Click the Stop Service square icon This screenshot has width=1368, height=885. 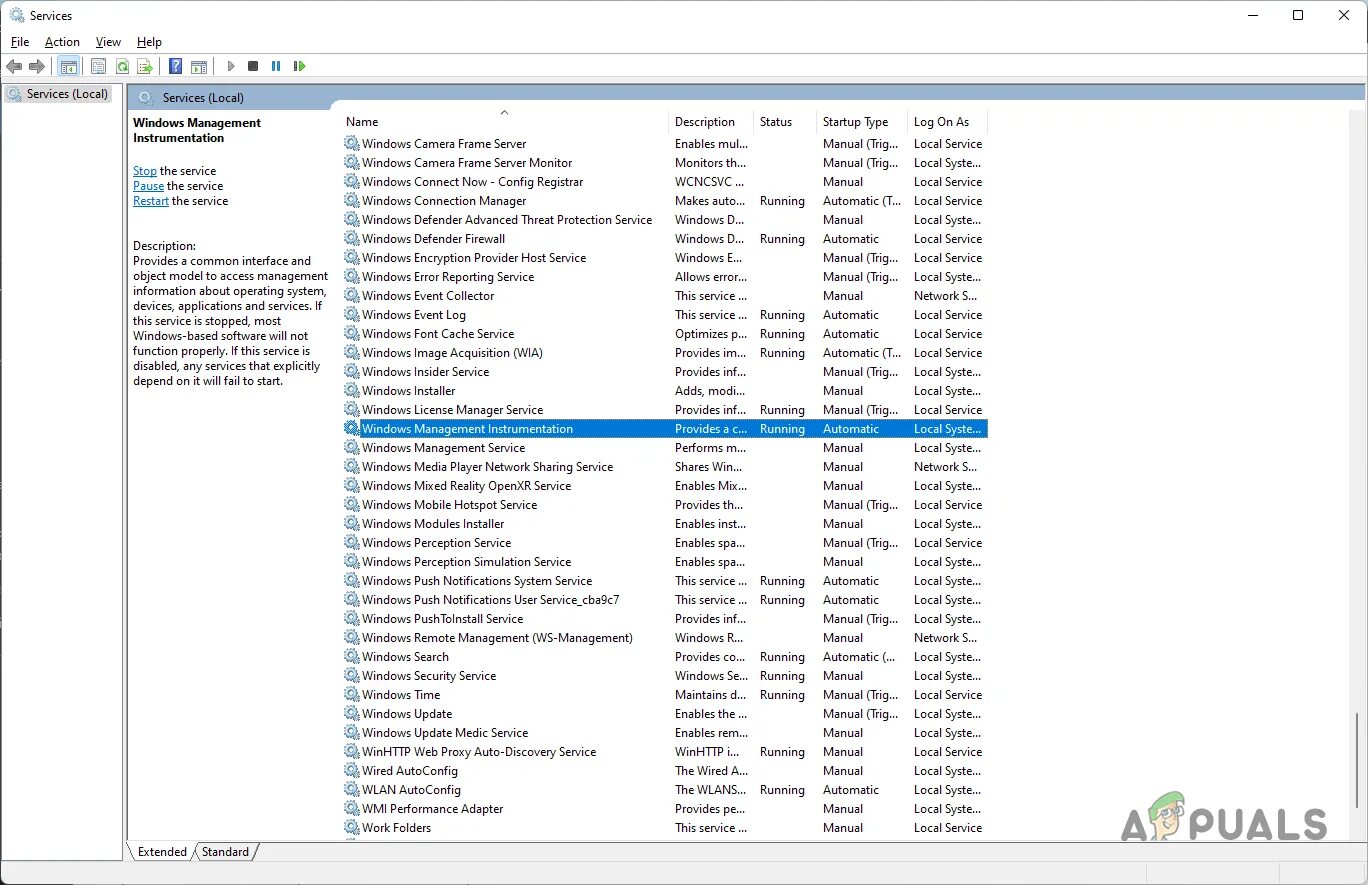pos(253,66)
